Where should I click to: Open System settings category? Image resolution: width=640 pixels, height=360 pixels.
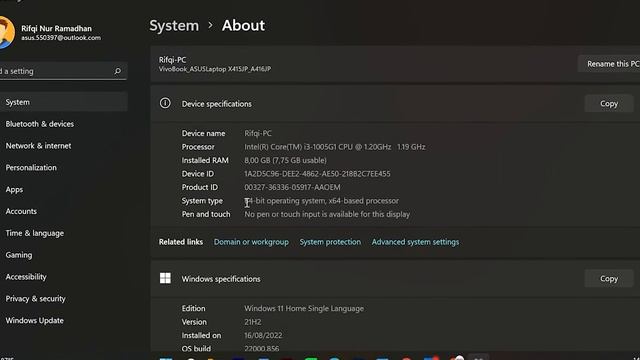pyautogui.click(x=64, y=102)
